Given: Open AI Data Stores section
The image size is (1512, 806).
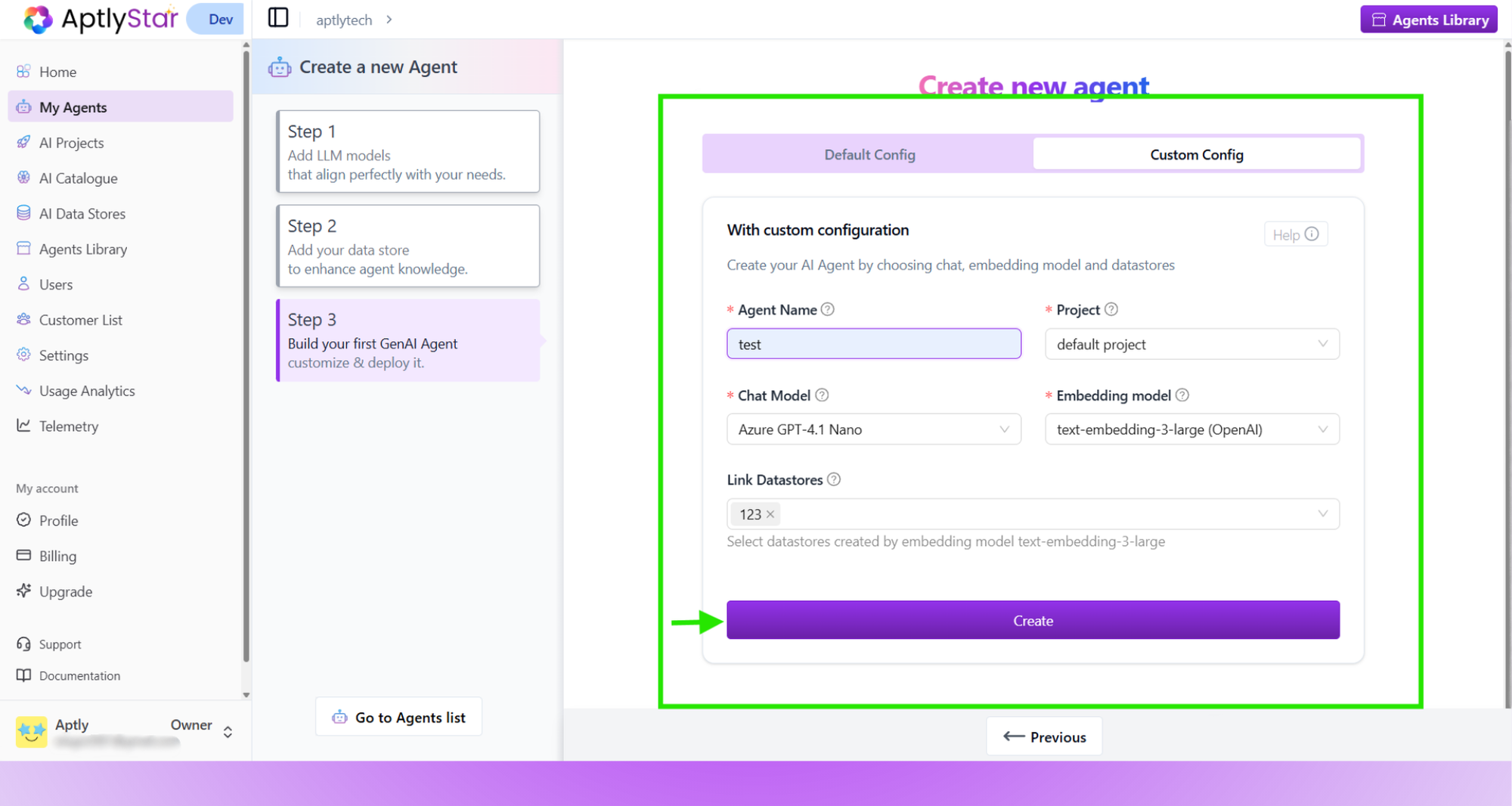Looking at the screenshot, I should pyautogui.click(x=82, y=213).
